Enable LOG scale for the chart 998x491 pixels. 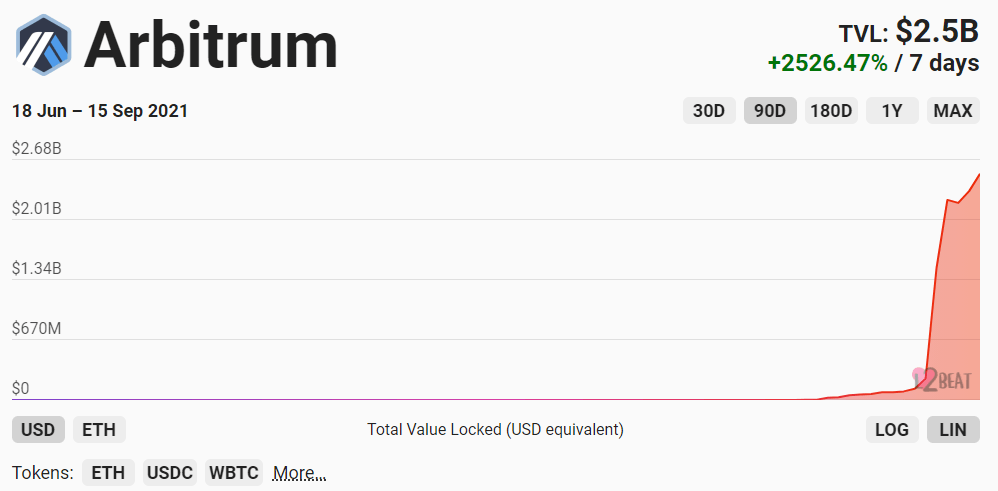(x=892, y=430)
